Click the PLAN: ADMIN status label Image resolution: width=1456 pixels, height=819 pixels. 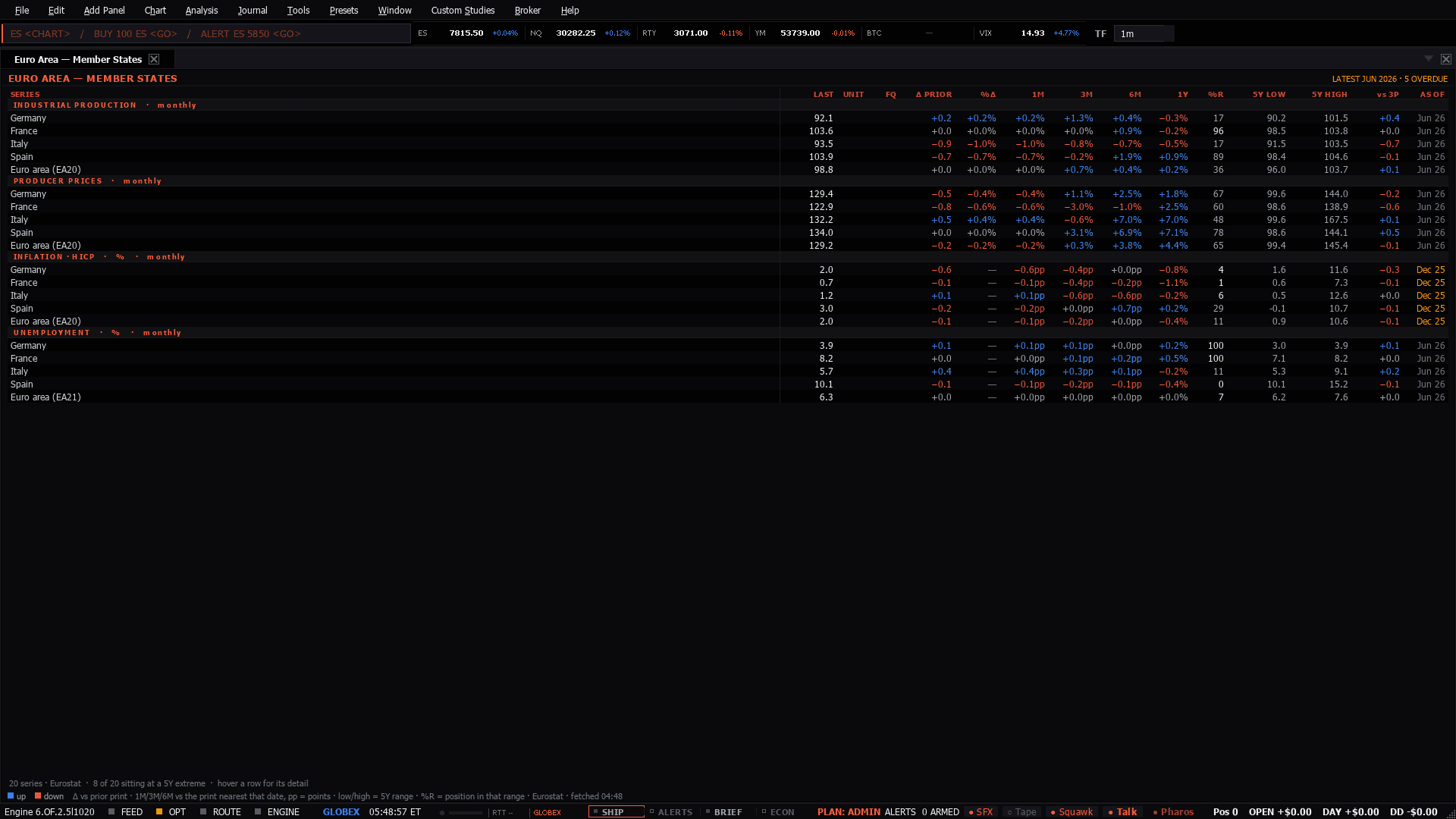[x=849, y=811]
